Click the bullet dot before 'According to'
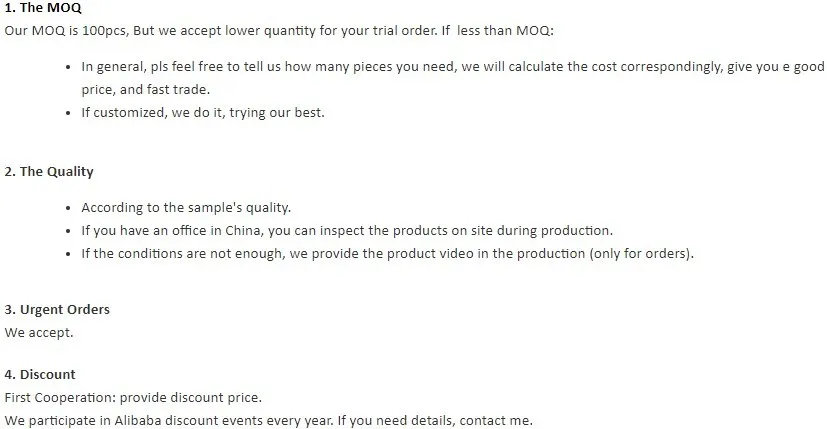This screenshot has height=429, width=827. pos(68,208)
